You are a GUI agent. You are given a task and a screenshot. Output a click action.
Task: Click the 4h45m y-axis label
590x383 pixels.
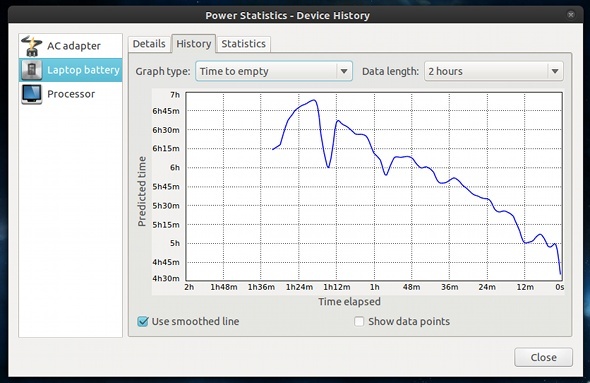(x=166, y=262)
